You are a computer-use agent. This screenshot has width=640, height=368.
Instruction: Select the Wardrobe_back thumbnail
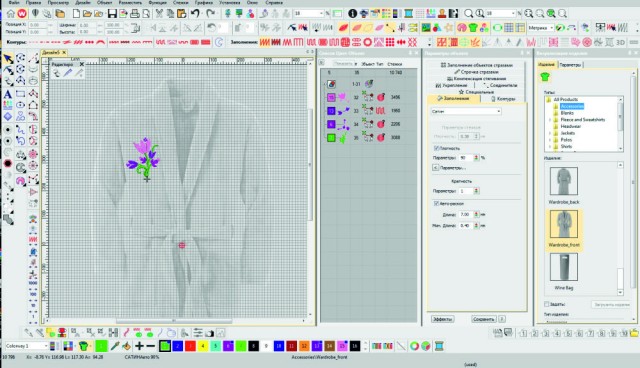(x=564, y=185)
